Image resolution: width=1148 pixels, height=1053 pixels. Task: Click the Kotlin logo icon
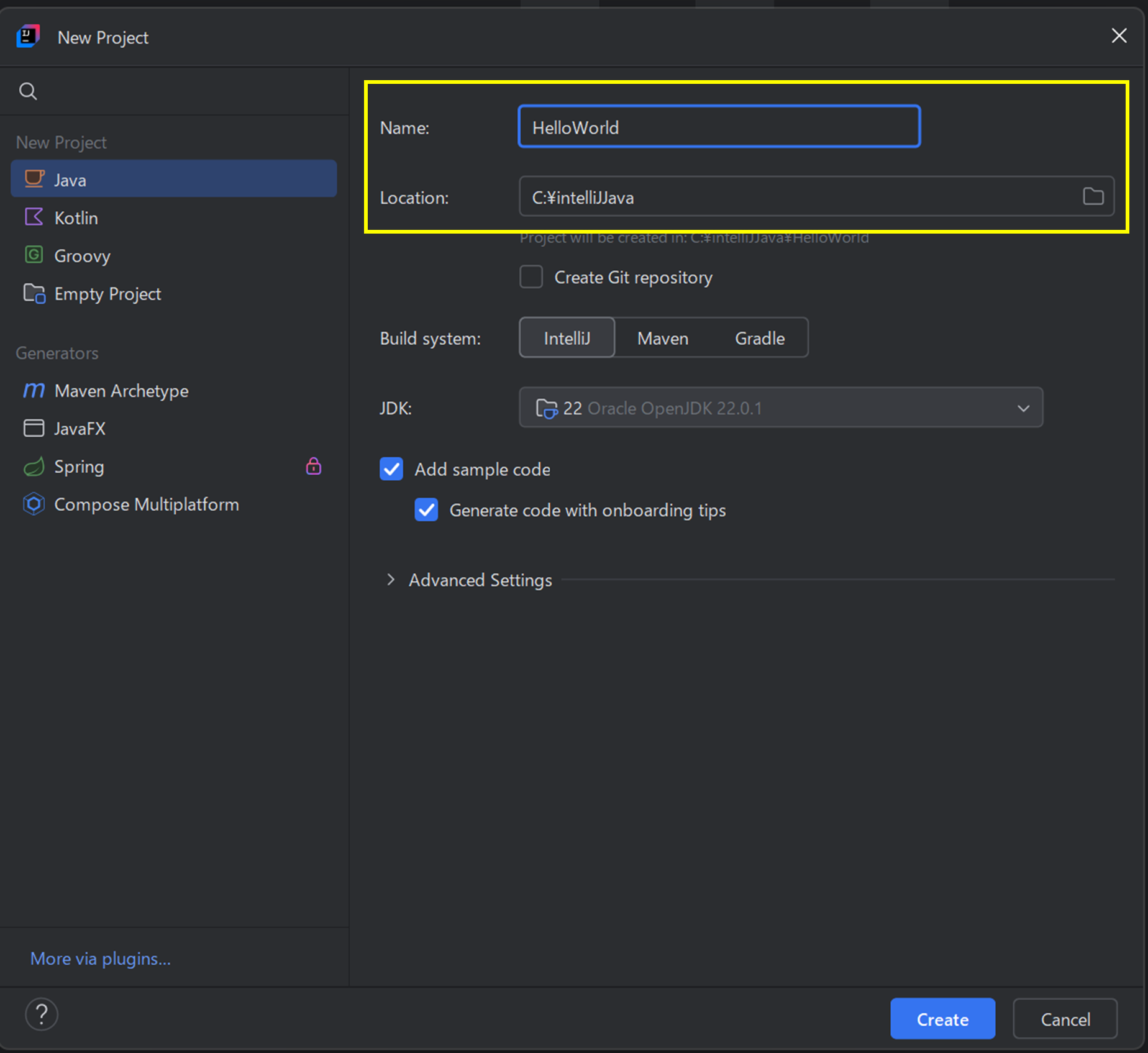tap(34, 217)
